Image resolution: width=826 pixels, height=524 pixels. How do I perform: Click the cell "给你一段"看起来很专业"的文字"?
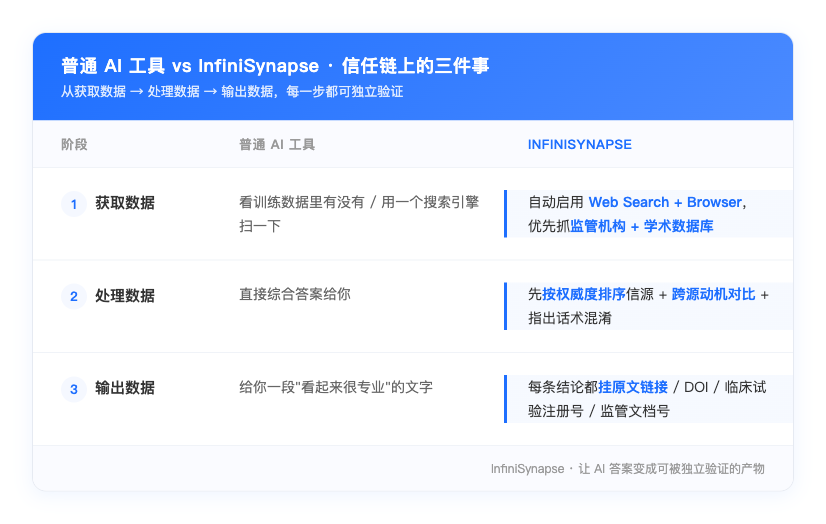pos(336,387)
